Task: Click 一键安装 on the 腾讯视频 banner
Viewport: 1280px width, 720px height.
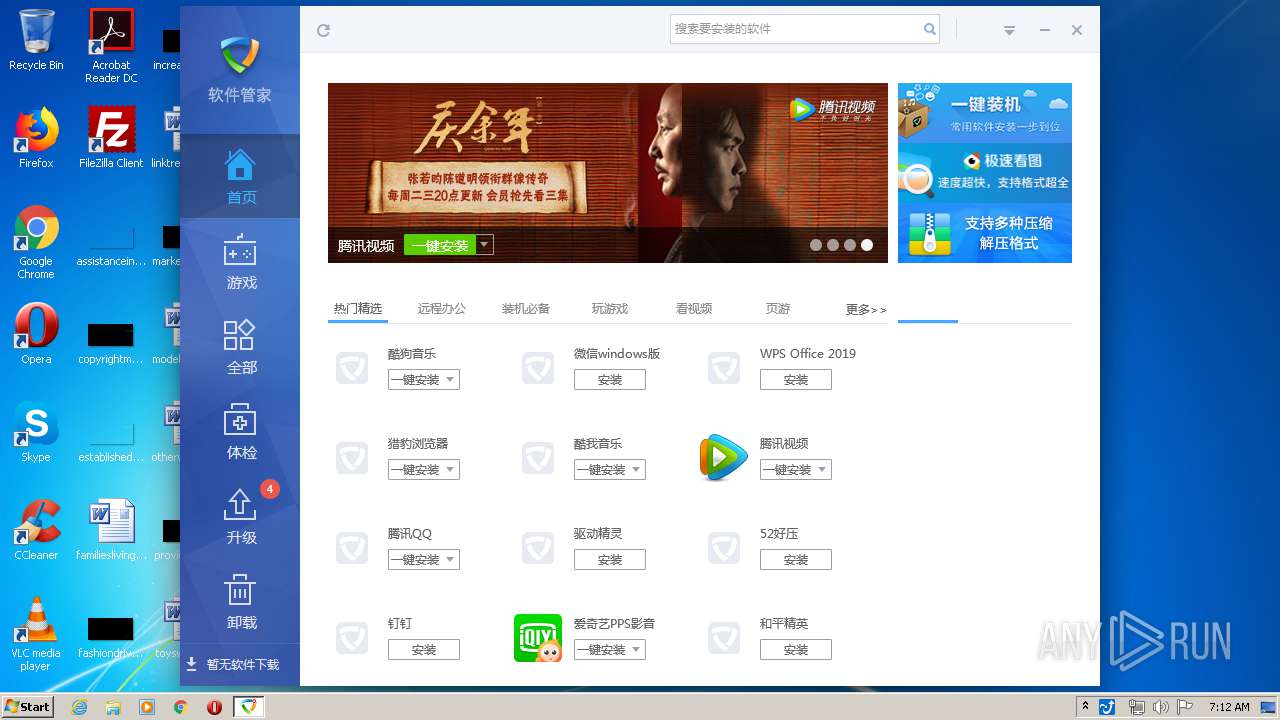Action: [440, 245]
